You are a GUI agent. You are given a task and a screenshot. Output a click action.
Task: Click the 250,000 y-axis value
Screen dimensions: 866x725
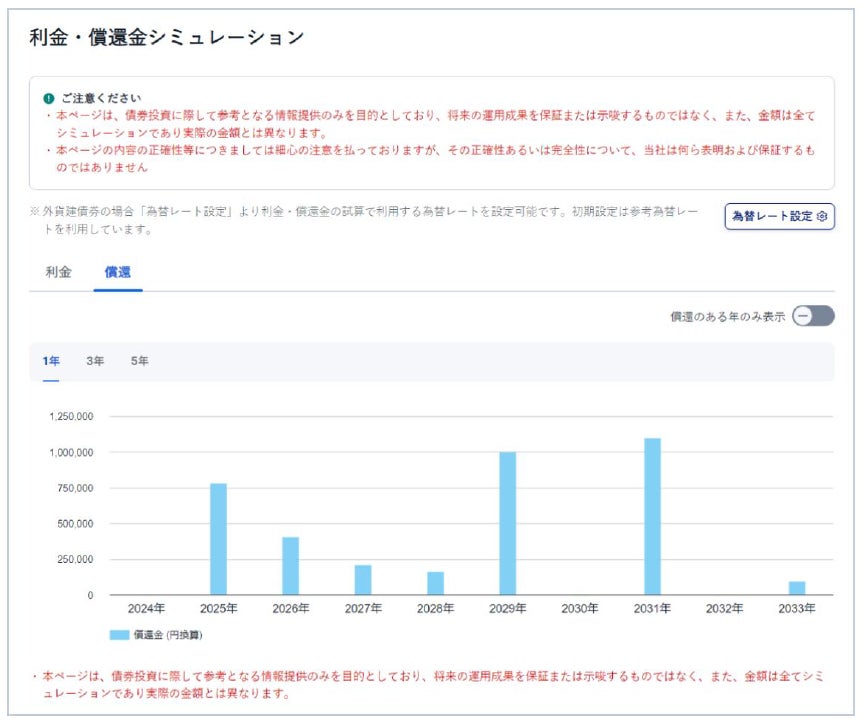click(75, 559)
